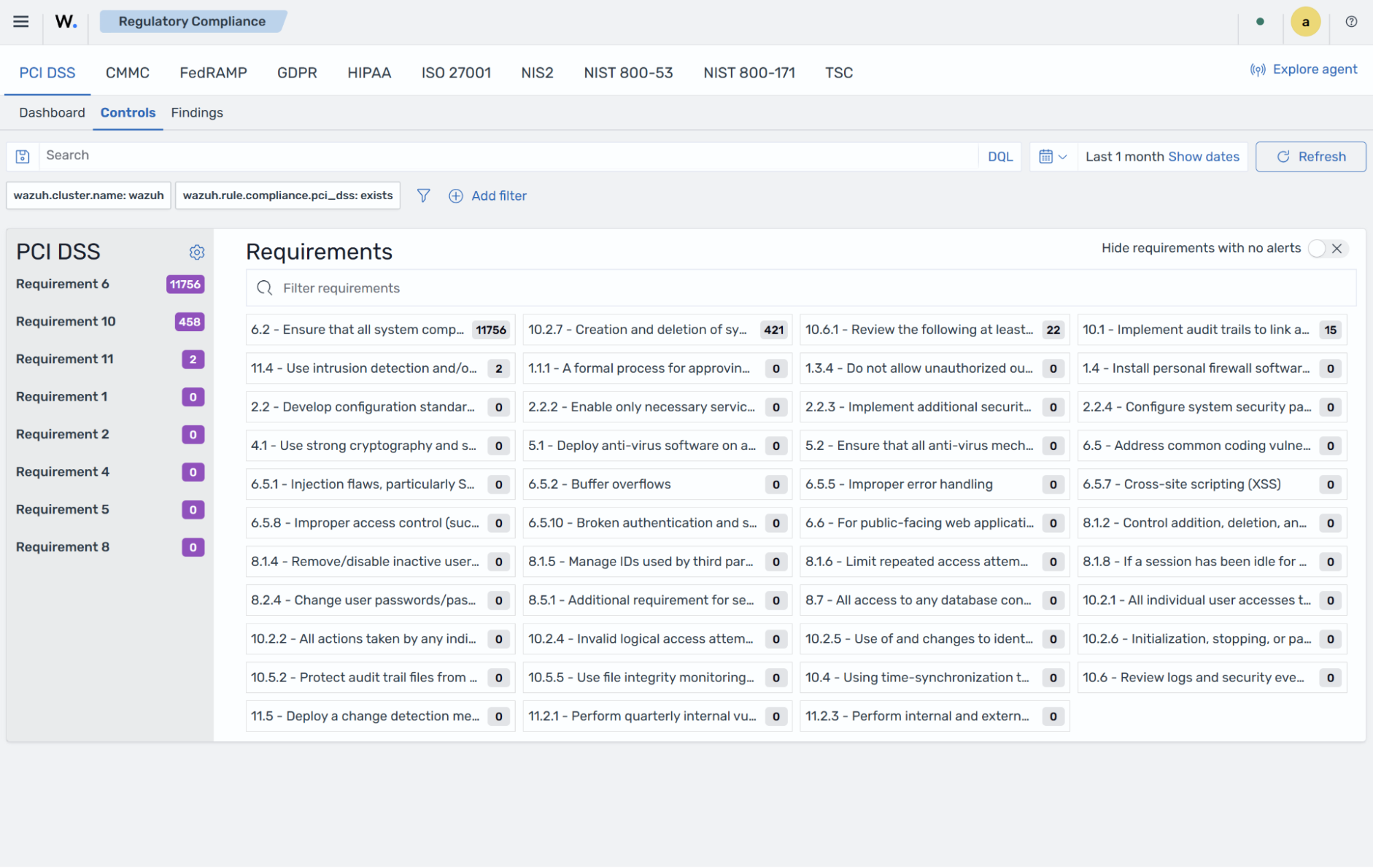
Task: Open the NIST 800-53 tab
Action: pyautogui.click(x=628, y=73)
